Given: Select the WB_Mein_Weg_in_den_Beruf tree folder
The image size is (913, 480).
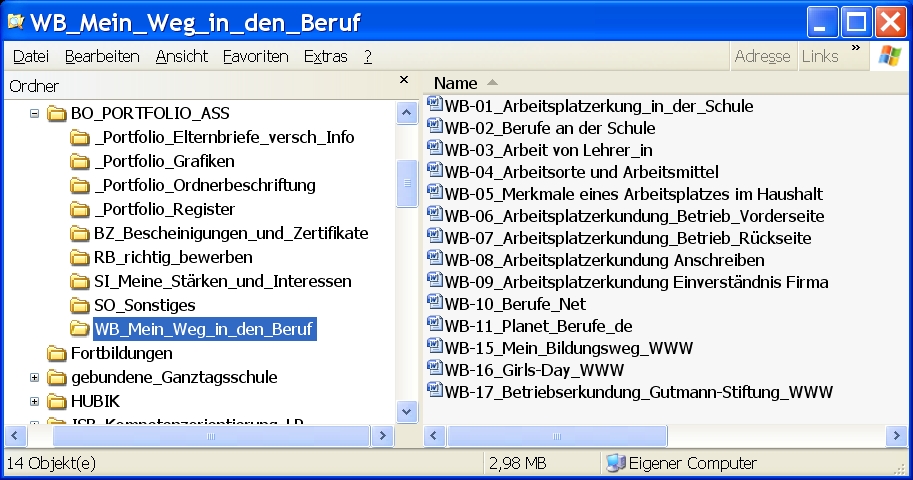Looking at the screenshot, I should (x=204, y=329).
